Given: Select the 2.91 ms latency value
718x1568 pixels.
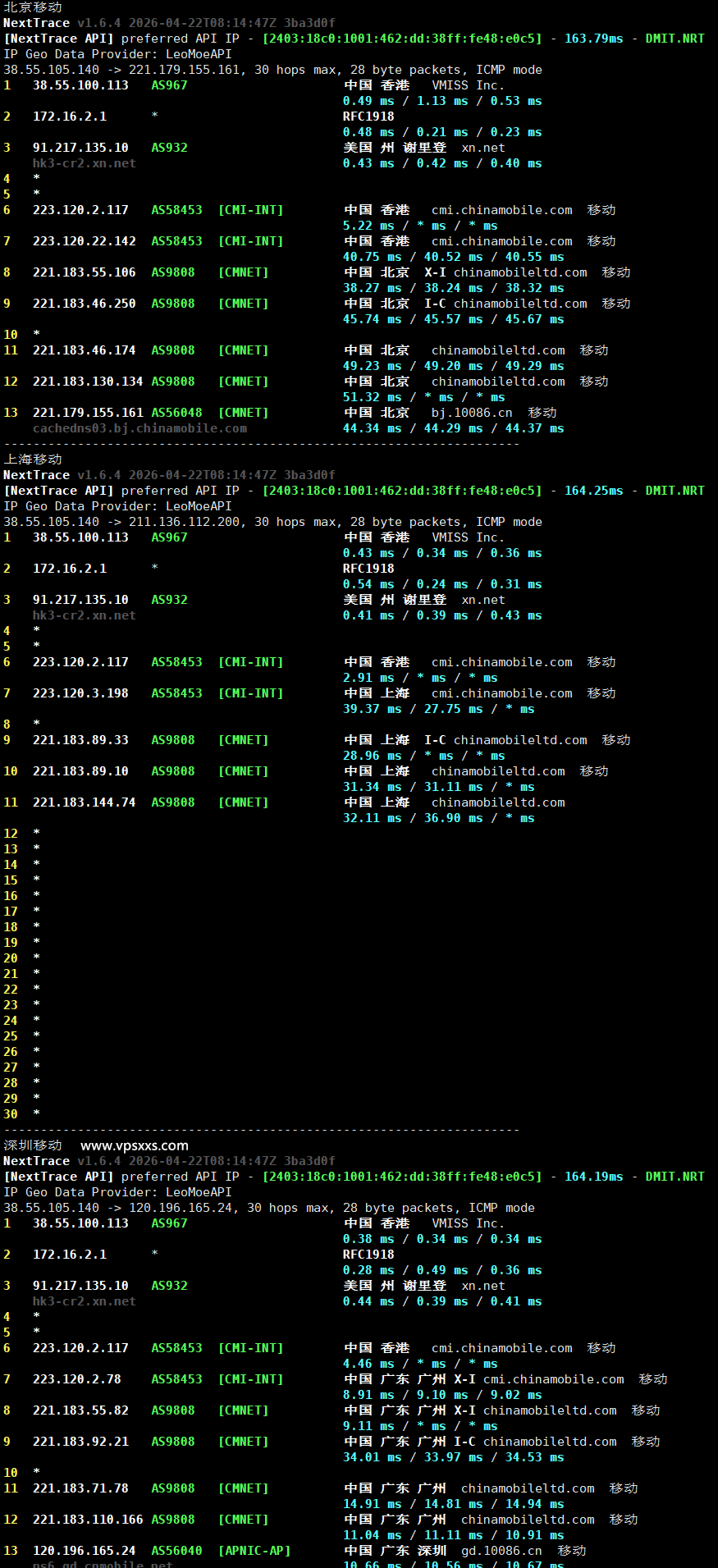Looking at the screenshot, I should pyautogui.click(x=368, y=678).
